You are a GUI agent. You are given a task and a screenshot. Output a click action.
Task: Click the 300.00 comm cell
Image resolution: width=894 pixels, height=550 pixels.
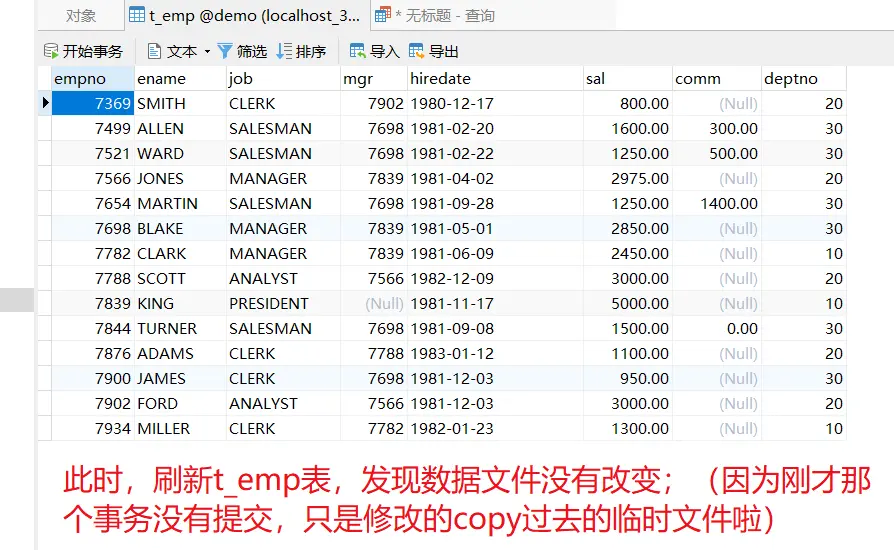point(717,129)
